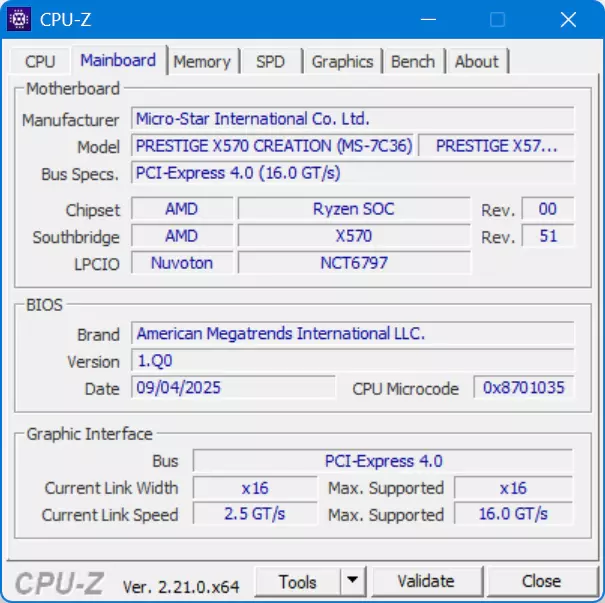Click the Ver. 2.21.0.x64 version text

click(181, 587)
